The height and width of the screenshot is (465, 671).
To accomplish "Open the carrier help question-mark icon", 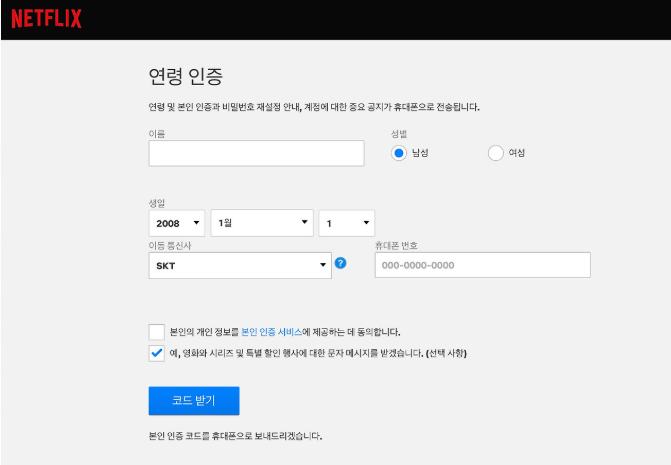I will [340, 263].
